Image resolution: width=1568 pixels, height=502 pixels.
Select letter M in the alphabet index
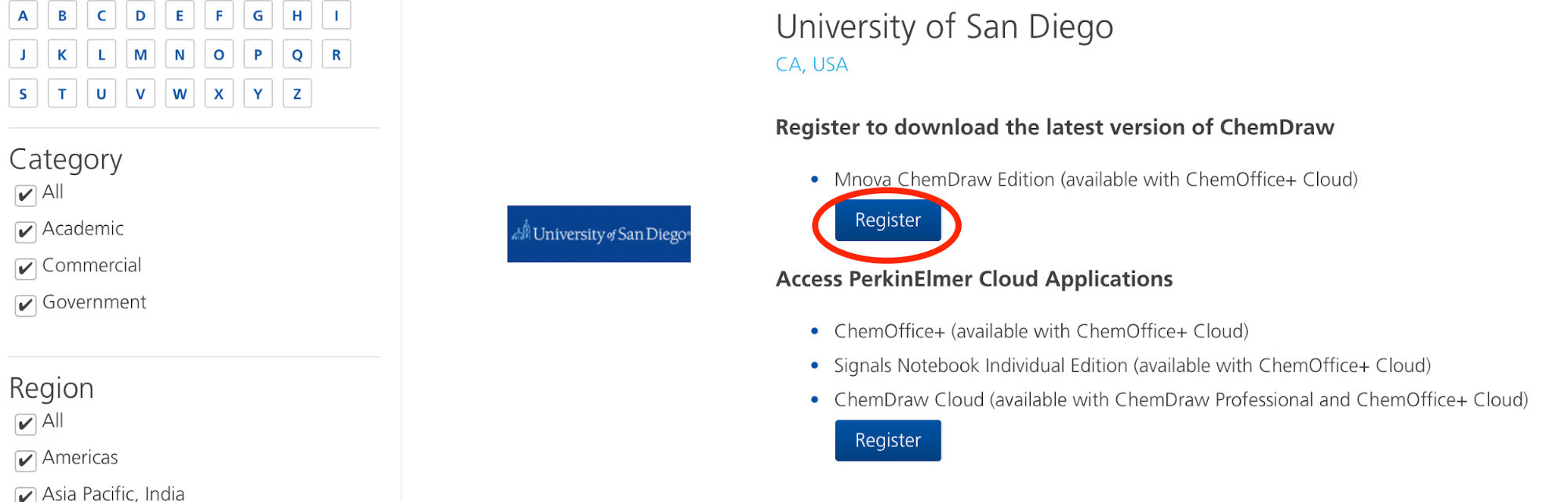[x=140, y=54]
